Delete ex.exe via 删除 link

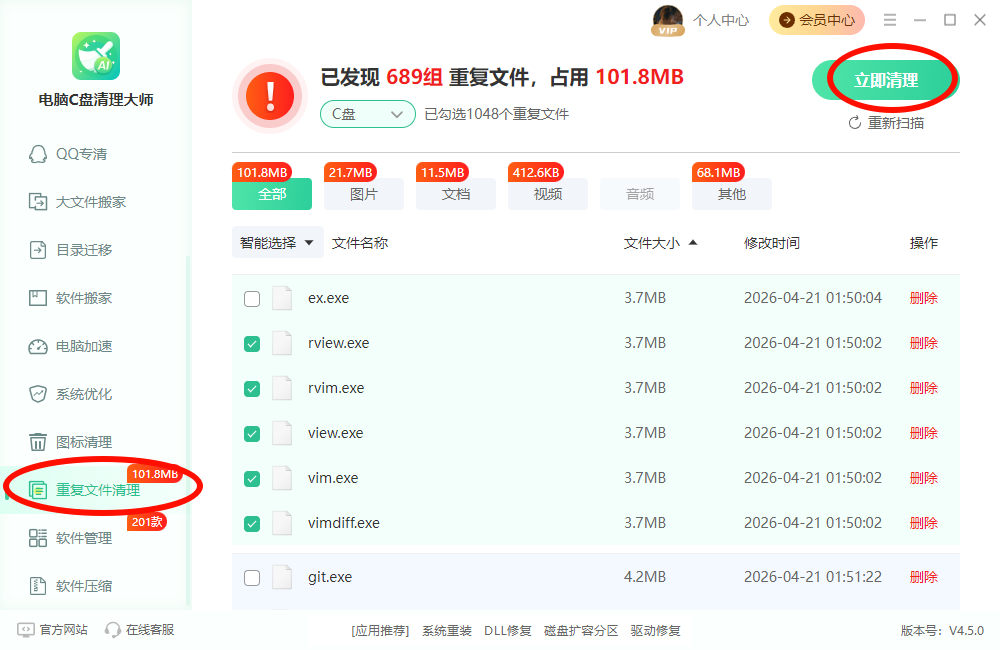[923, 298]
